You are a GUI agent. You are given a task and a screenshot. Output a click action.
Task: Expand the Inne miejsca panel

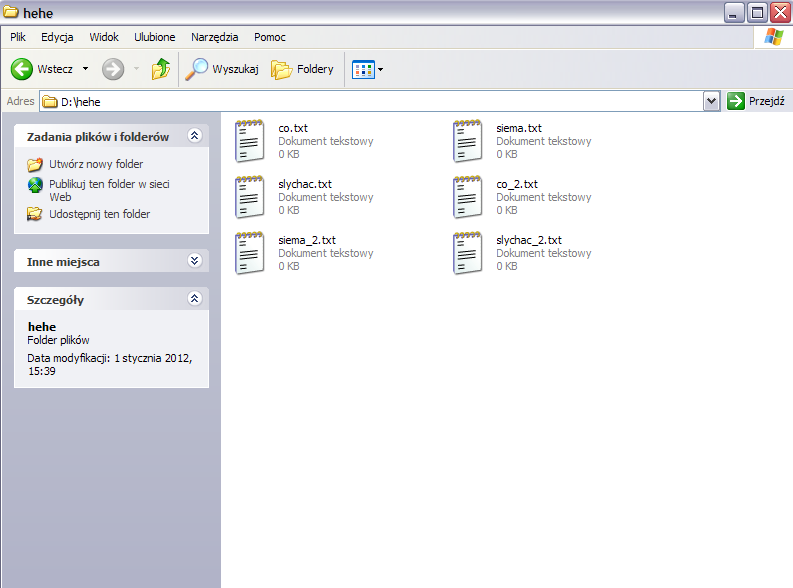(x=195, y=261)
